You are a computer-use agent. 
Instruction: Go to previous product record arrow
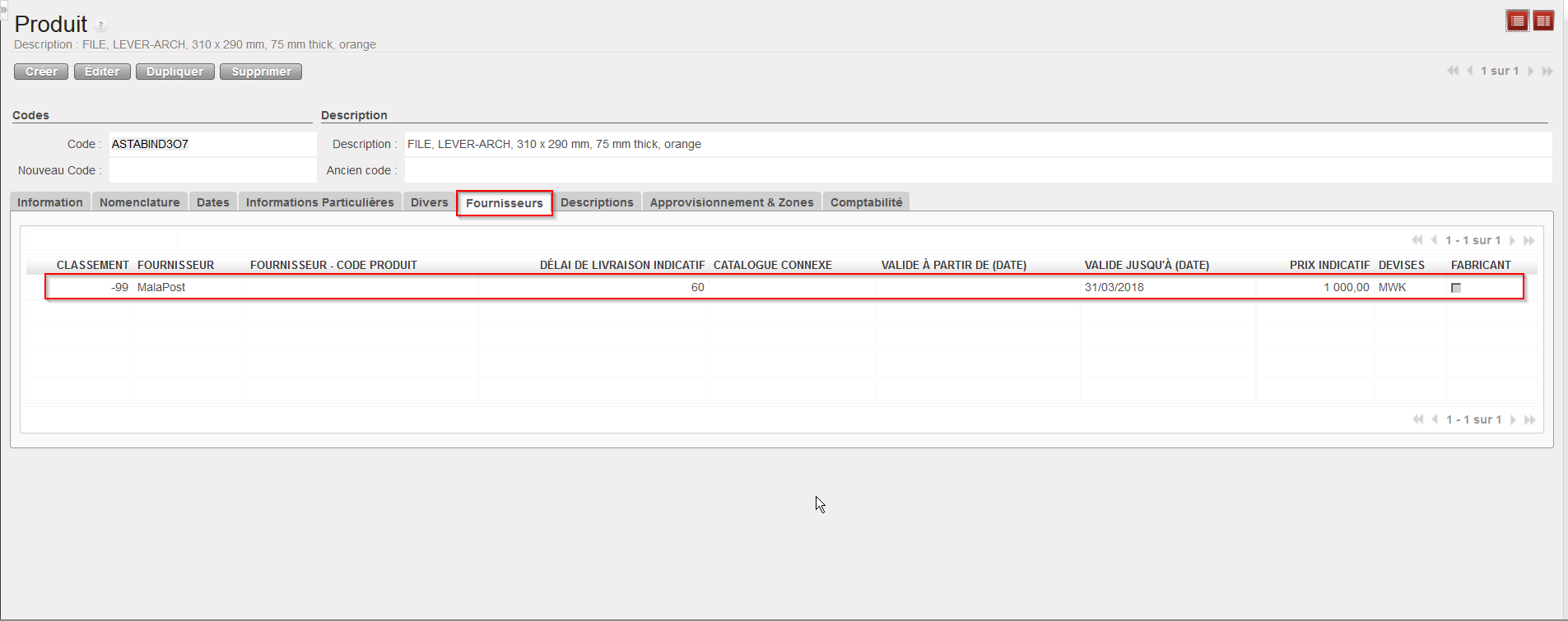pyautogui.click(x=1469, y=71)
